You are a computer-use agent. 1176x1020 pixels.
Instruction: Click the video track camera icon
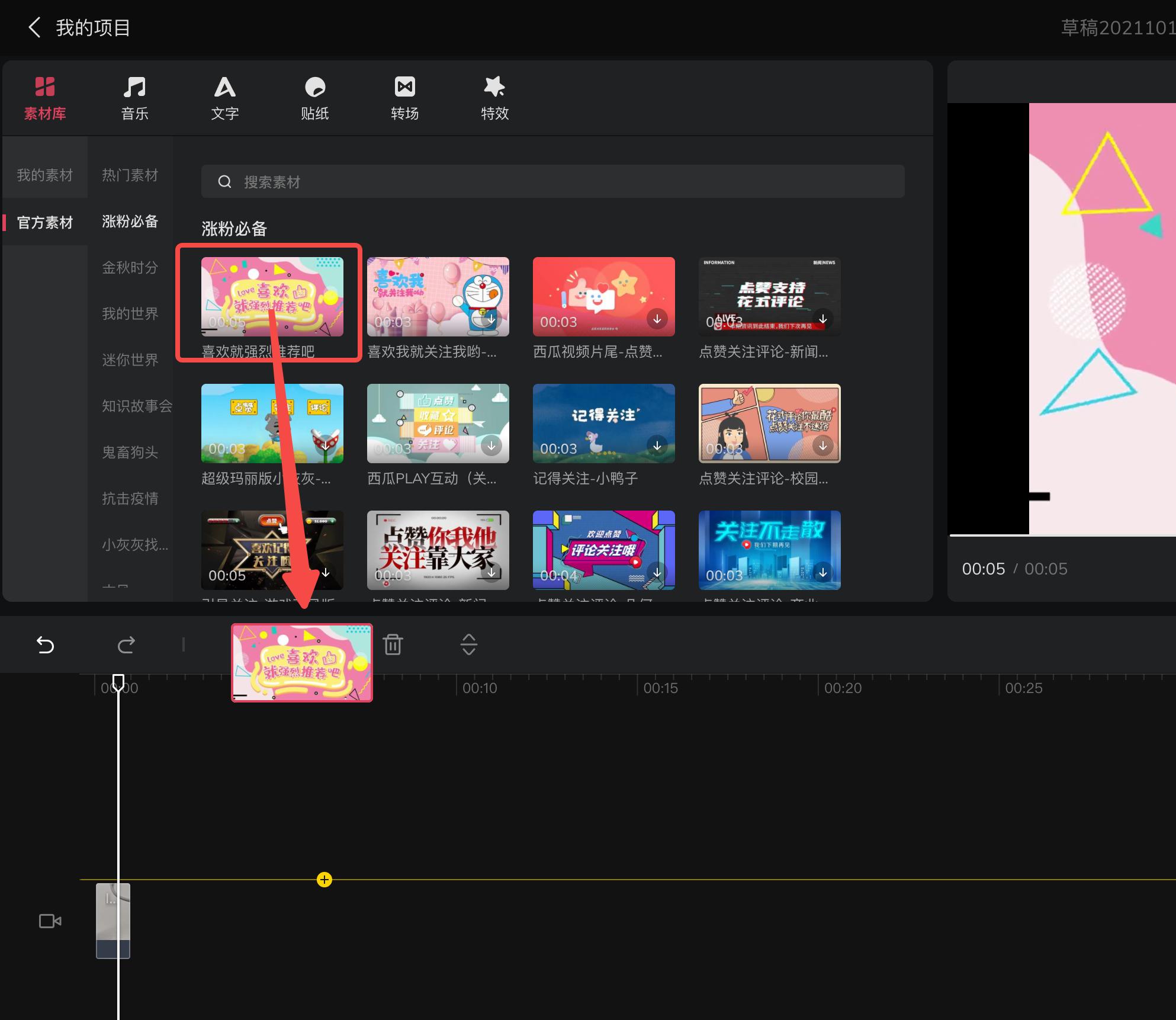50,921
